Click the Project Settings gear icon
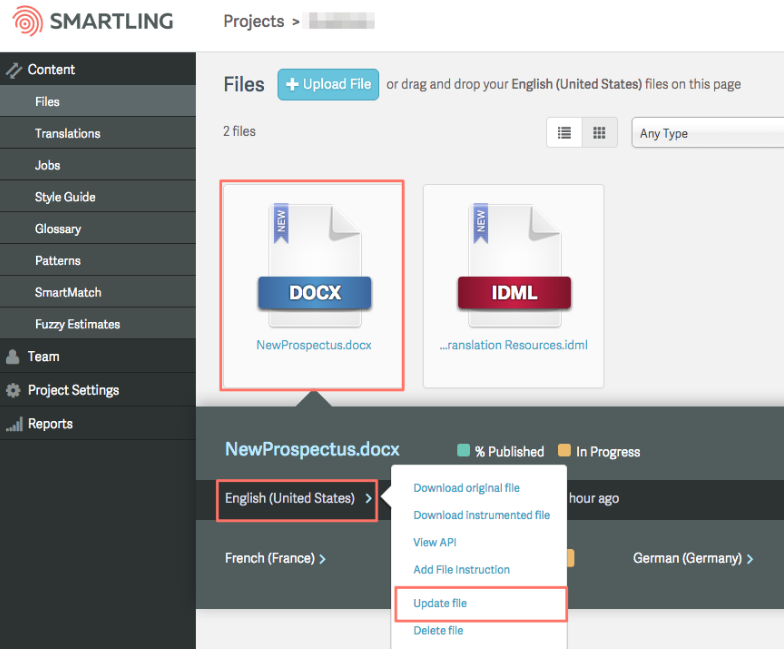The height and width of the screenshot is (649, 784). point(13,390)
